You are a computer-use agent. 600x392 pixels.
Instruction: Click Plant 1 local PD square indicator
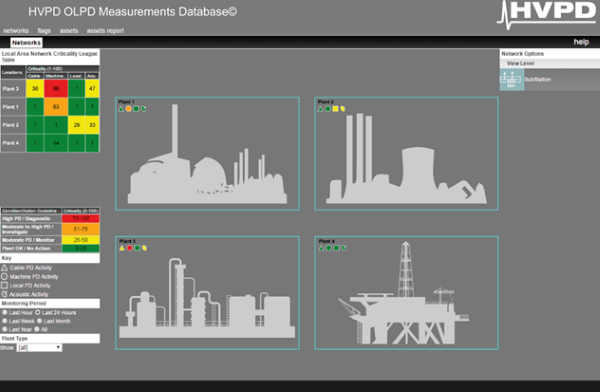136,109
